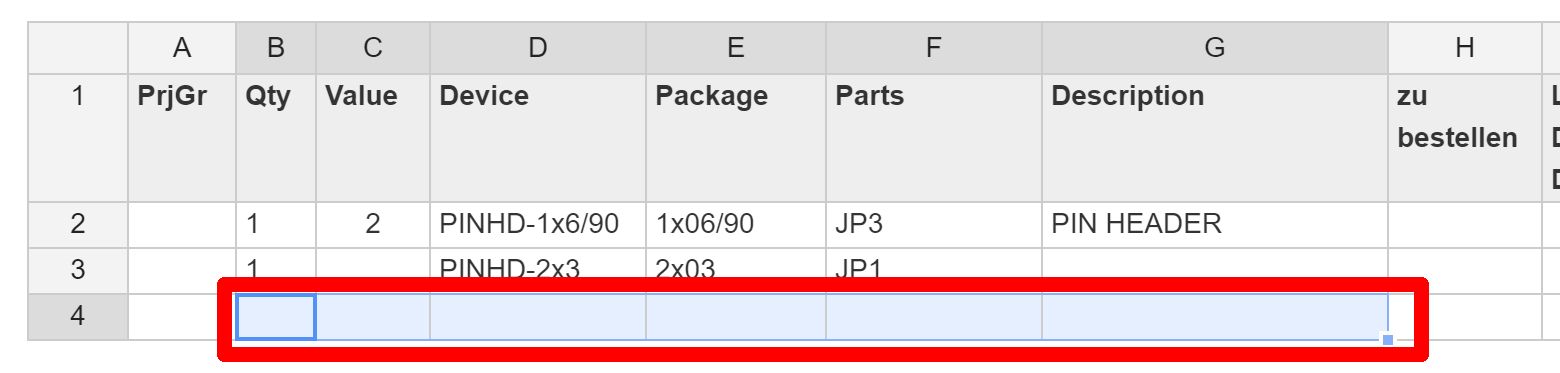Select the active cell B4
Screen dimensions: 1560x373
point(276,317)
